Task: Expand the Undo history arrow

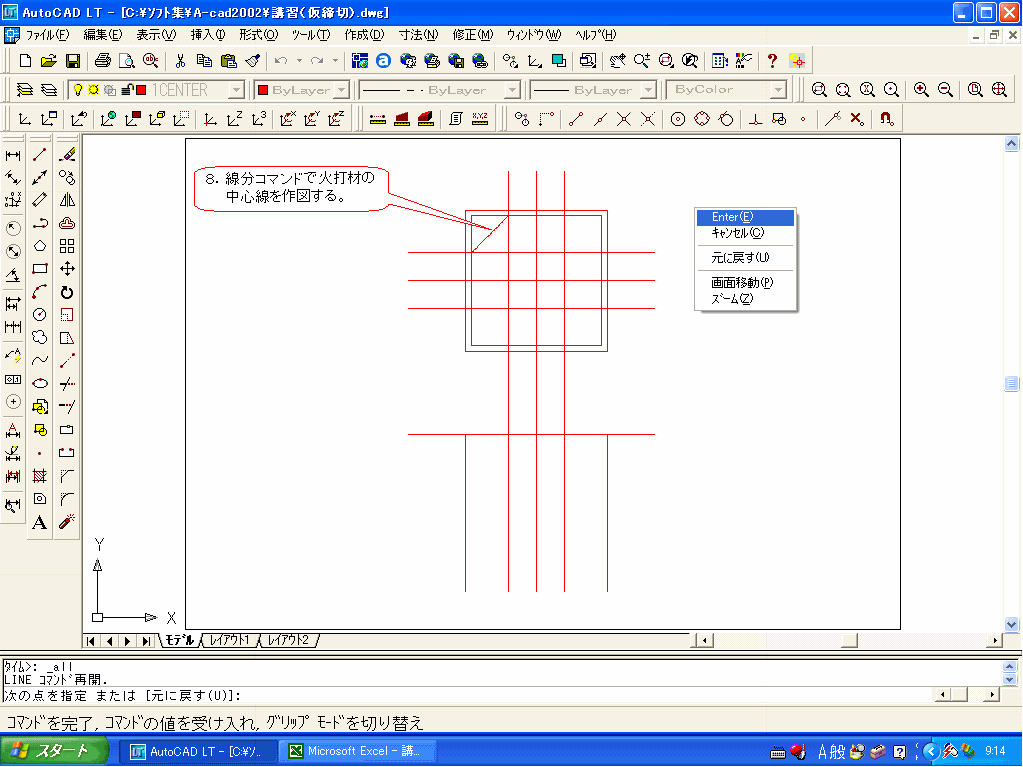Action: point(299,61)
